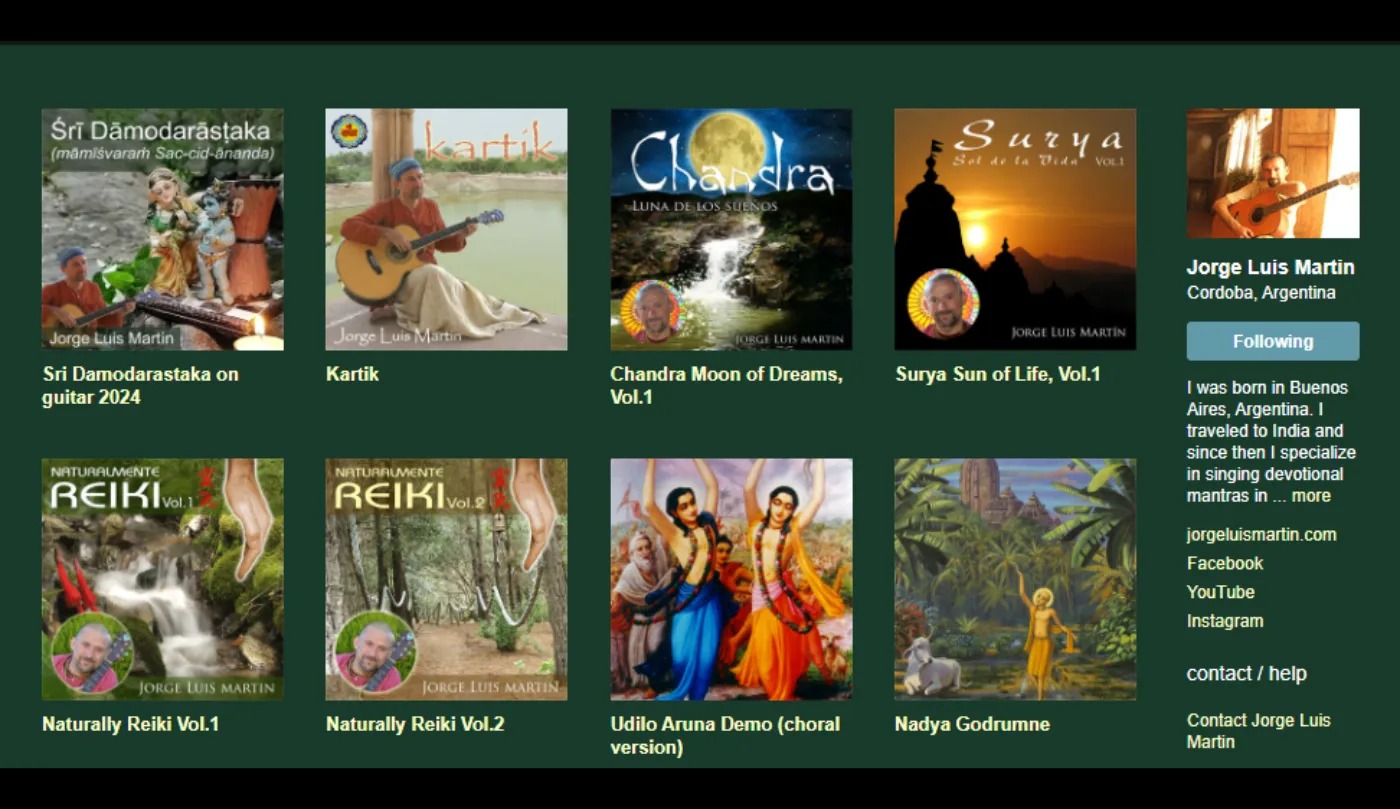Click the Sri Damodarastaka on guitar 2024 title
This screenshot has height=809, width=1400.
click(140, 386)
